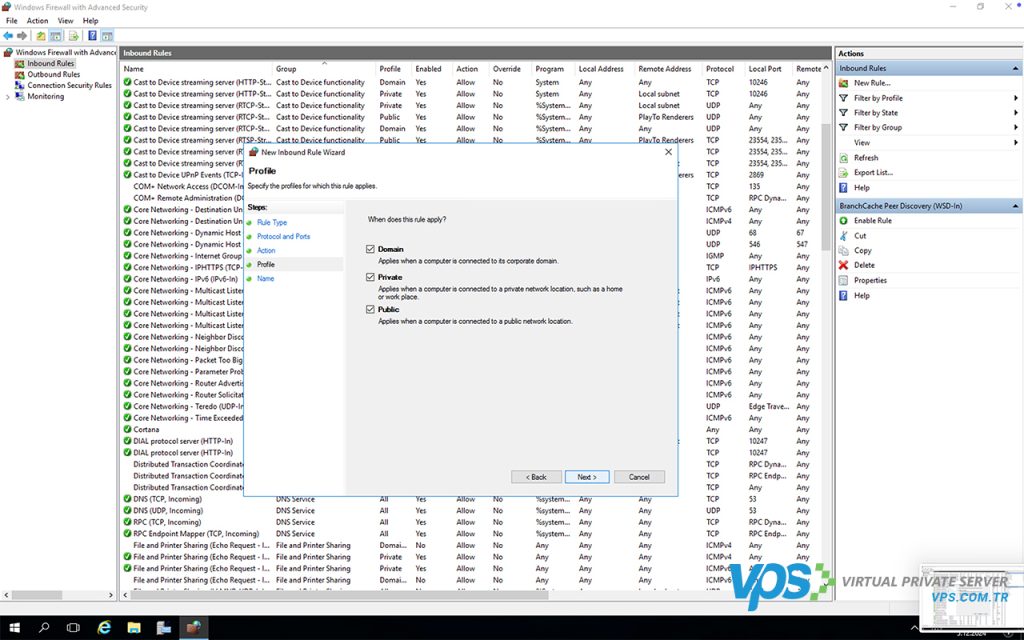Open the File menu
Viewport: 1024px width, 640px height.
pyautogui.click(x=12, y=21)
